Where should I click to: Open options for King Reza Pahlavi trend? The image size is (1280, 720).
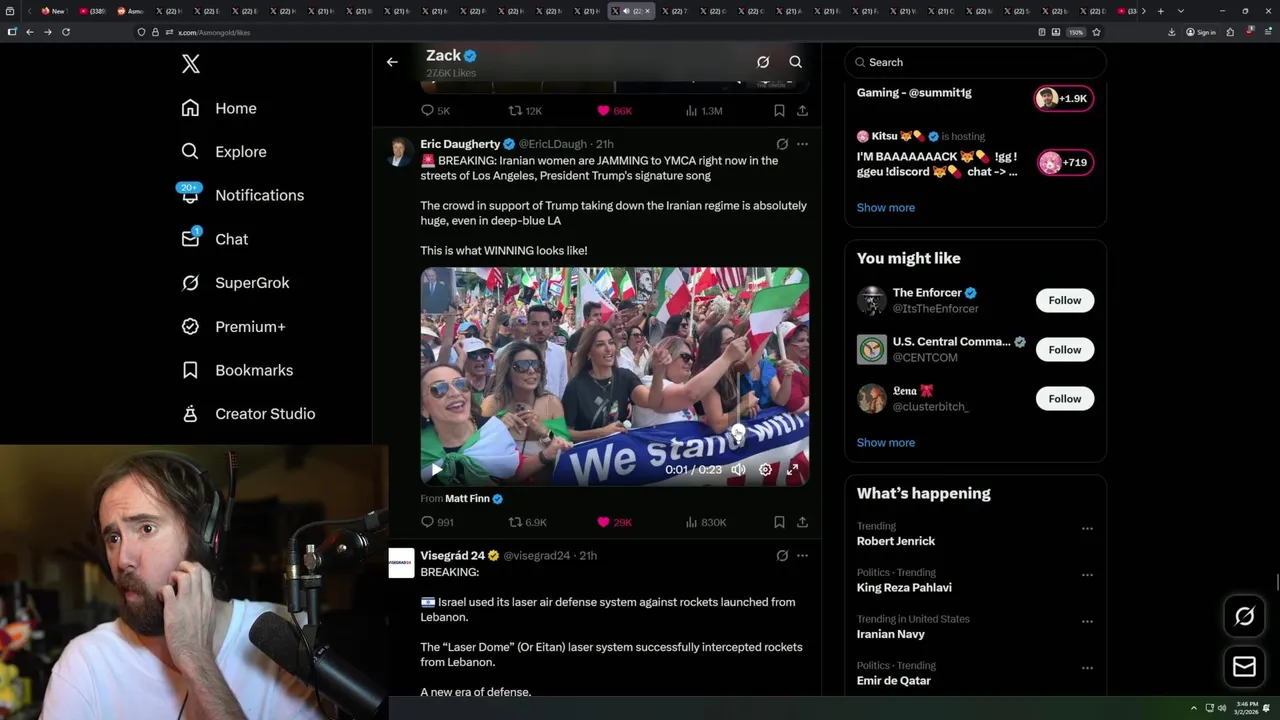[x=1087, y=575]
